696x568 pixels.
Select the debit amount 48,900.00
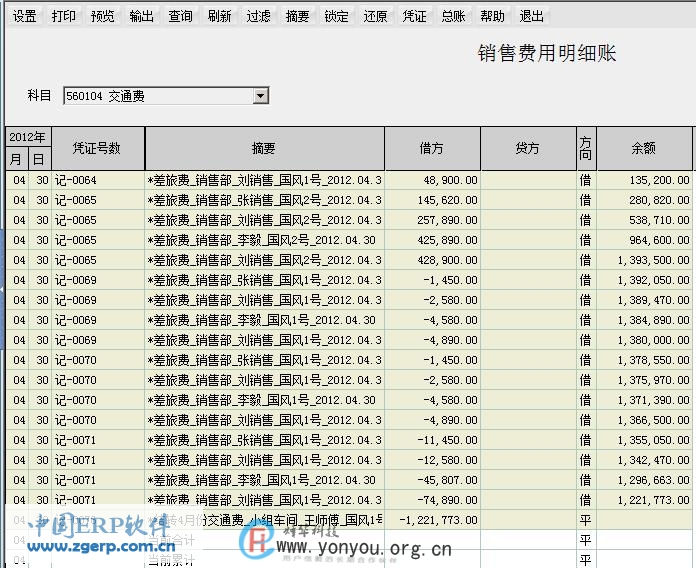click(432, 180)
